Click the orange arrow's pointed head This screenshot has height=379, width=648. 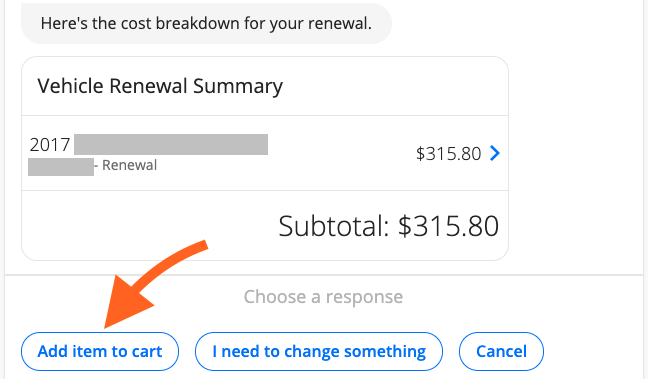[124, 304]
